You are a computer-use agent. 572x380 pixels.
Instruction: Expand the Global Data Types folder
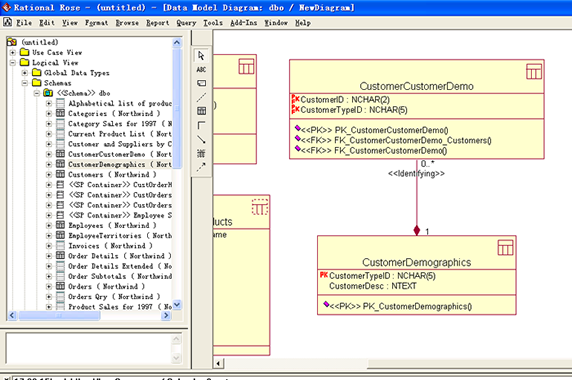(25, 73)
